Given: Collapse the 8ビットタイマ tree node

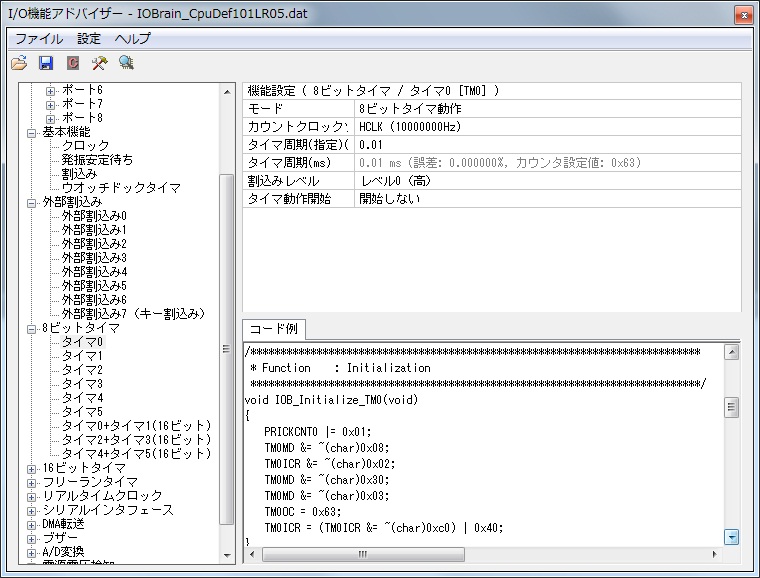Looking at the screenshot, I should click(x=31, y=329).
